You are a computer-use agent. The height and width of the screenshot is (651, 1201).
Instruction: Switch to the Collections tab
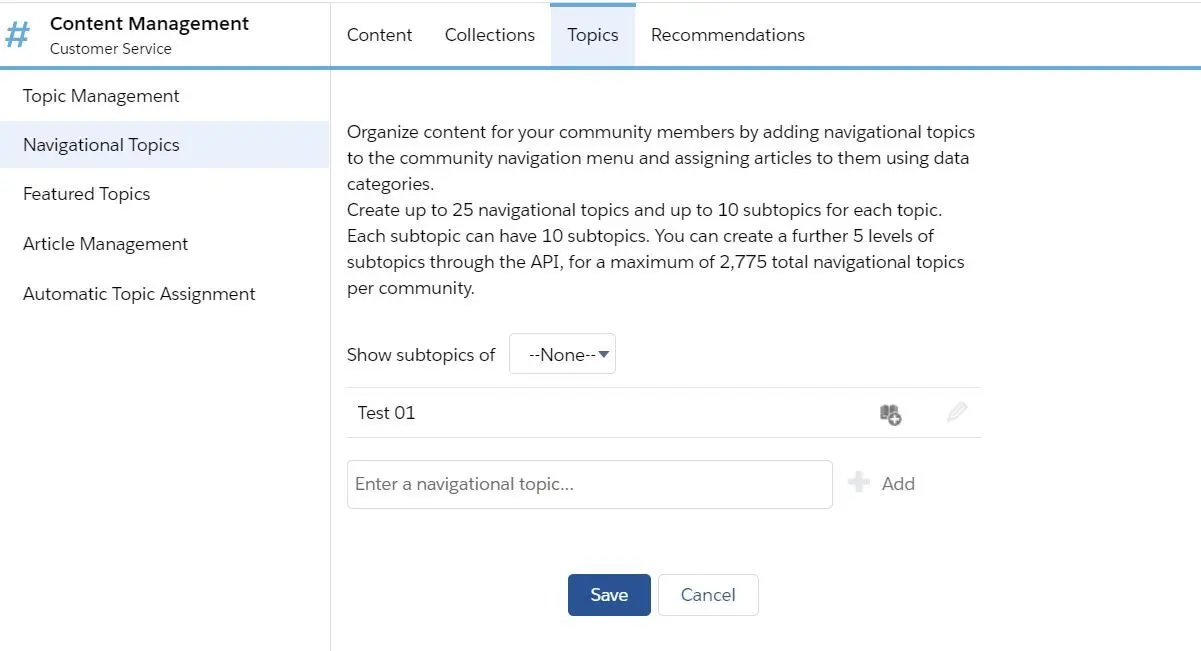pos(490,35)
